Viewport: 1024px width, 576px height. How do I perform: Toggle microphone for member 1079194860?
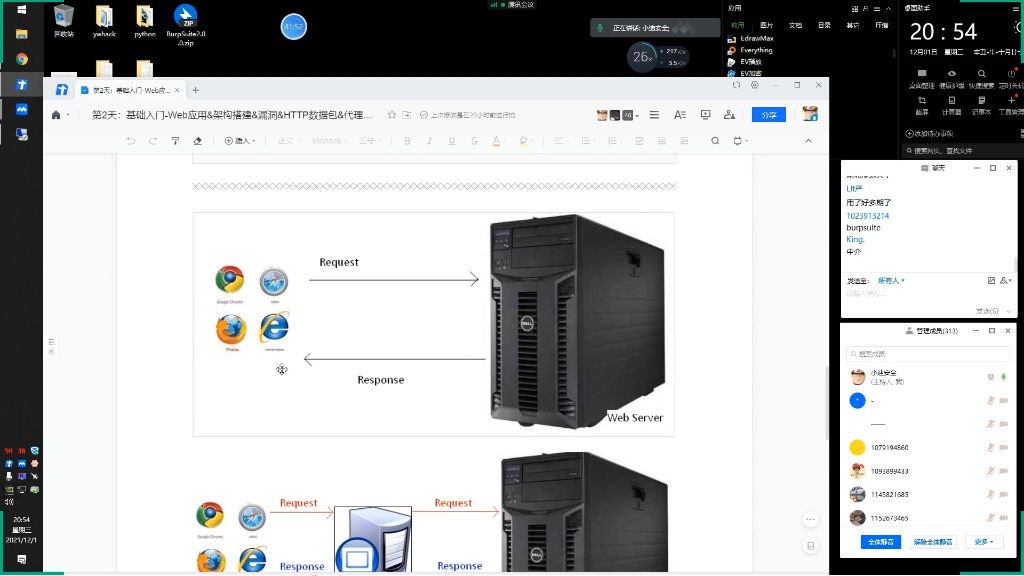pos(991,447)
